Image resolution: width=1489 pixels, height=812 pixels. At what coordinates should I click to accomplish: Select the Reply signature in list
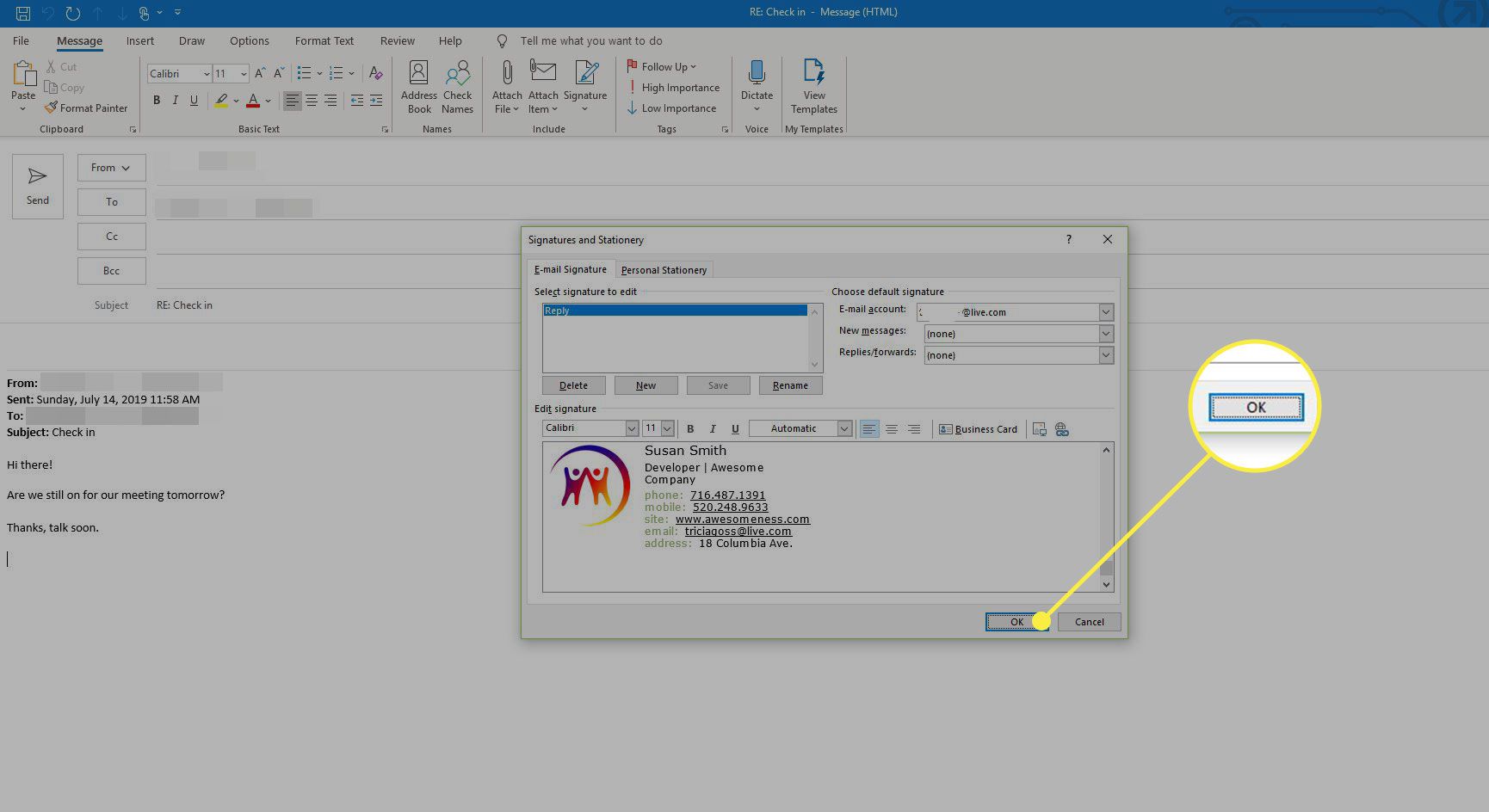[x=675, y=311]
